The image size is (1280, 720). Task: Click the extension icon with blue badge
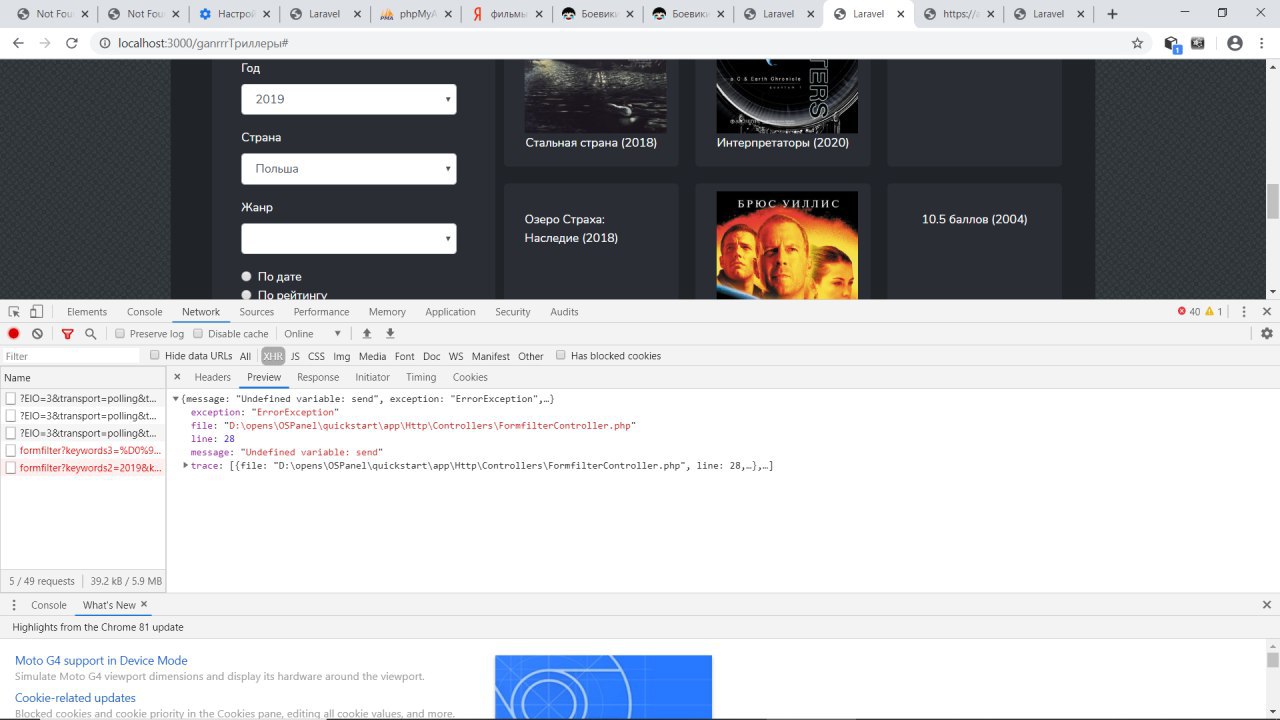(1172, 44)
